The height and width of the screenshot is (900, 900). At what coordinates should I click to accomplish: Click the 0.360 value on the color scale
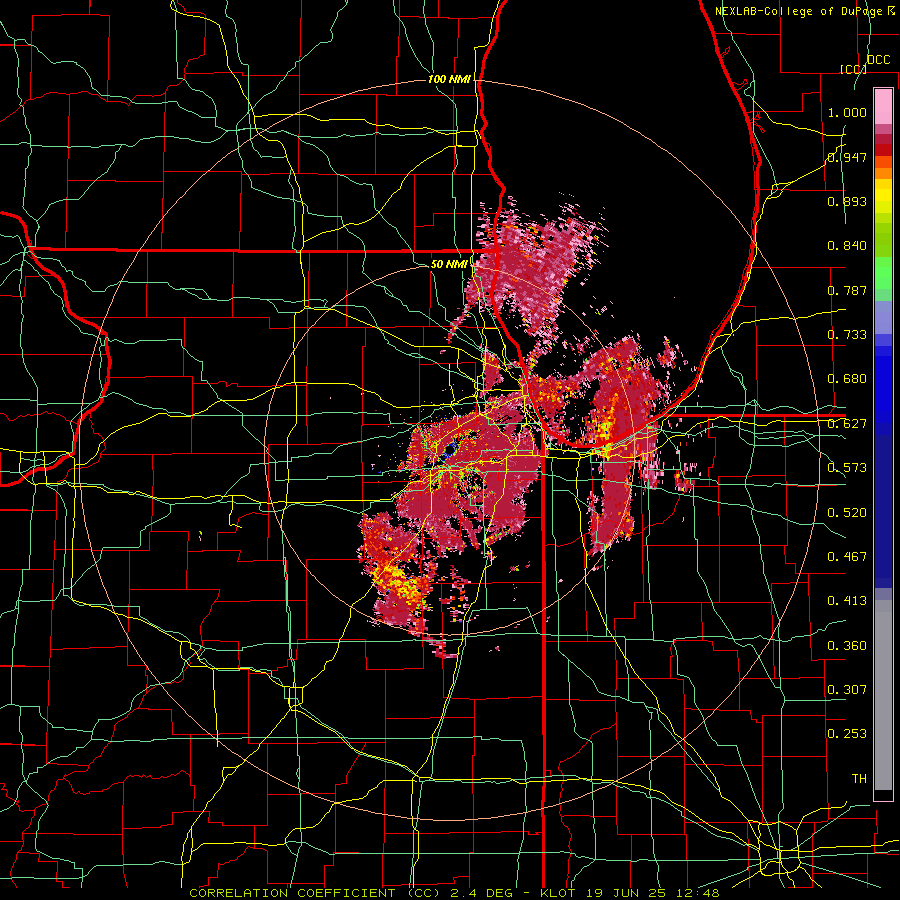click(847, 646)
